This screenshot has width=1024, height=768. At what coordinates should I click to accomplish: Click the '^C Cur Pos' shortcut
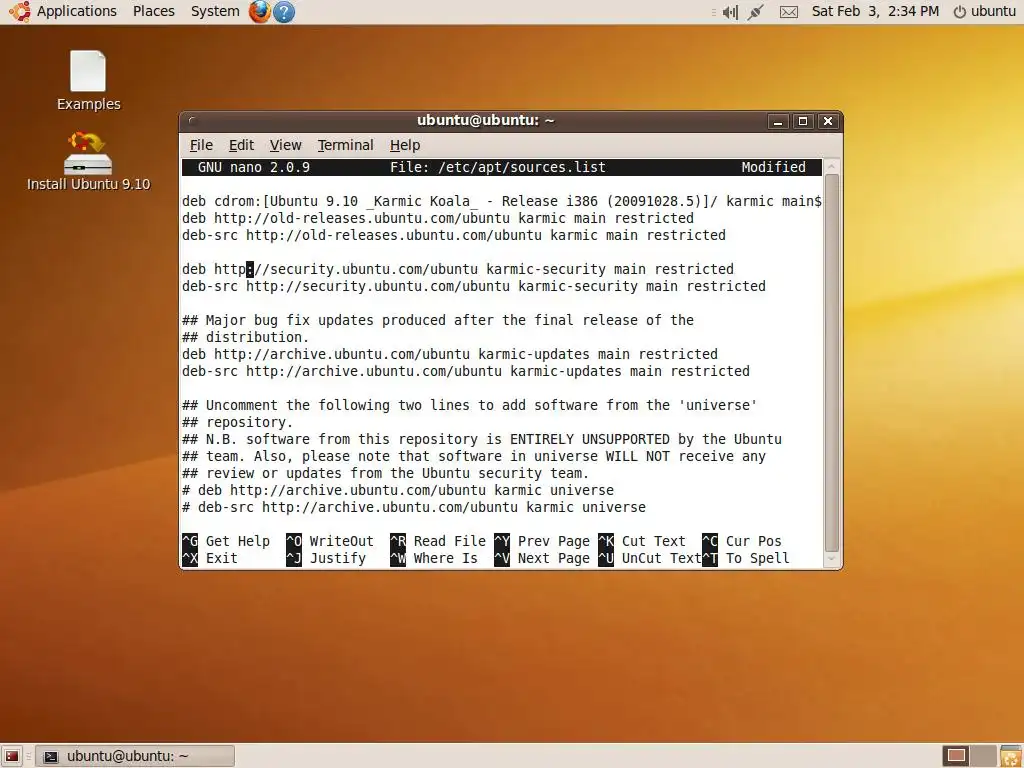[742, 541]
